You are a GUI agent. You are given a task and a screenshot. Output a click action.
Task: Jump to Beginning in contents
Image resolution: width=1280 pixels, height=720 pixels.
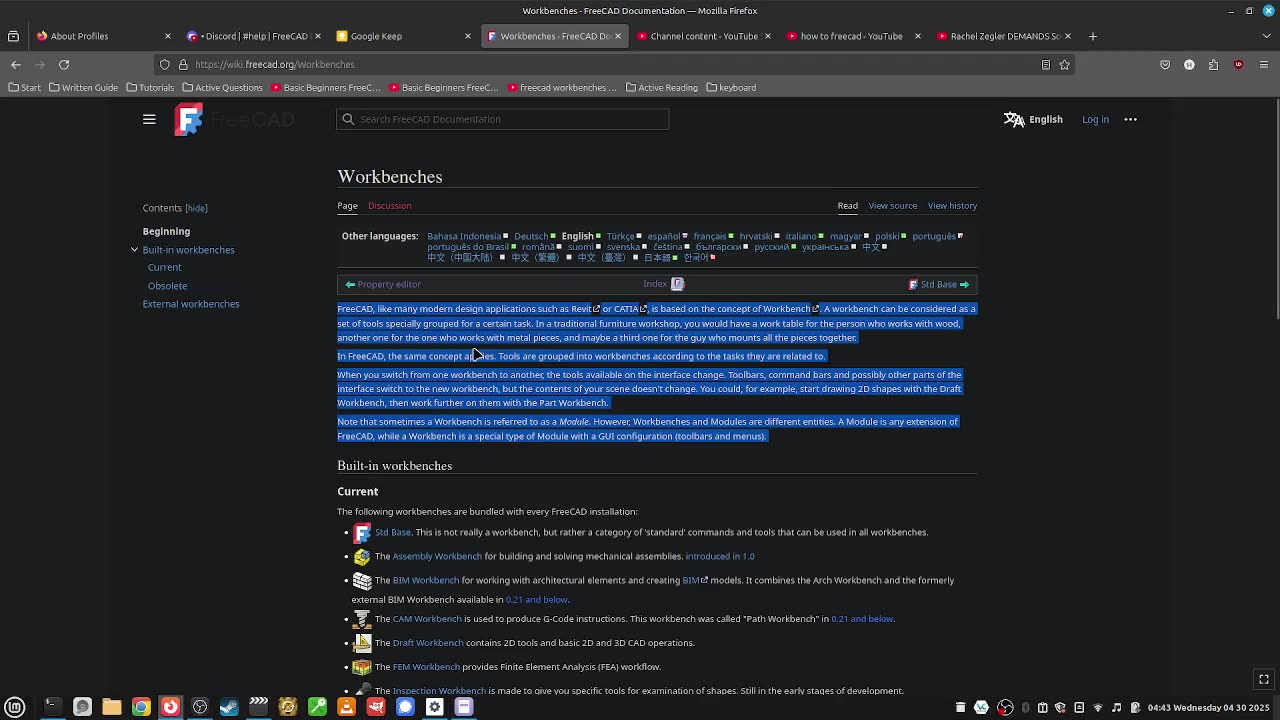[x=166, y=231]
